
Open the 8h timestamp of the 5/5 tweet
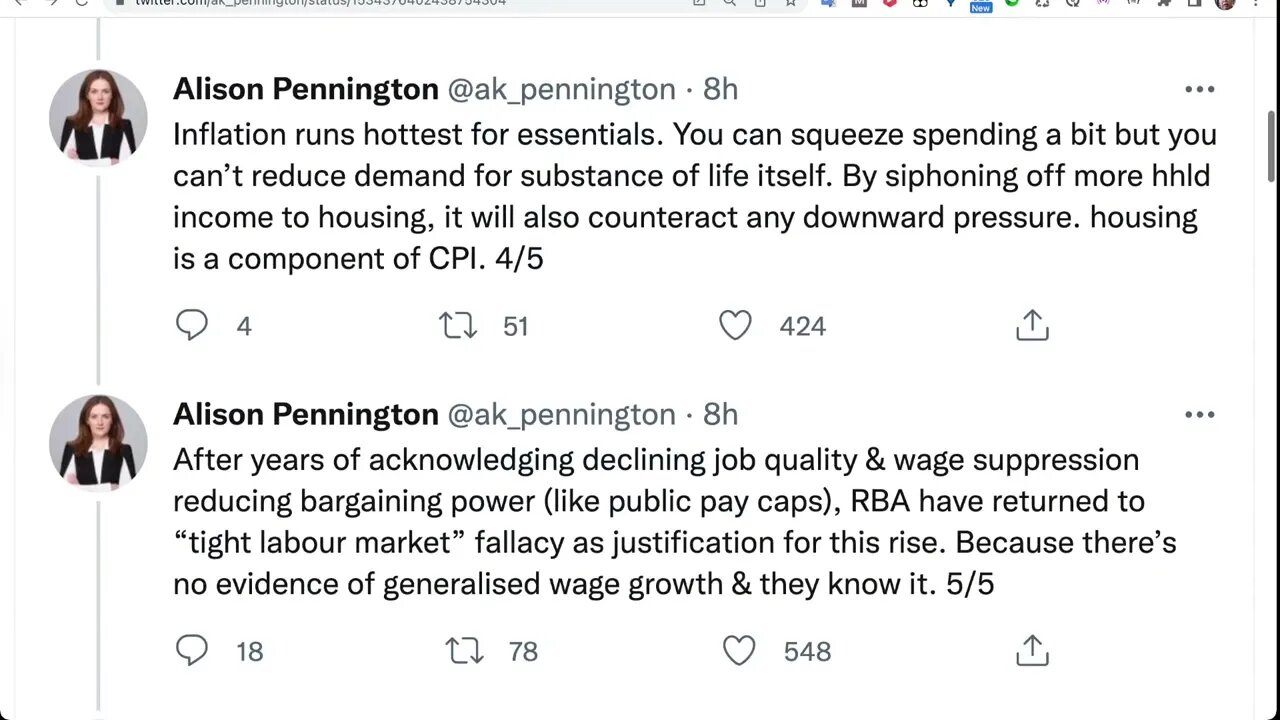click(x=720, y=414)
